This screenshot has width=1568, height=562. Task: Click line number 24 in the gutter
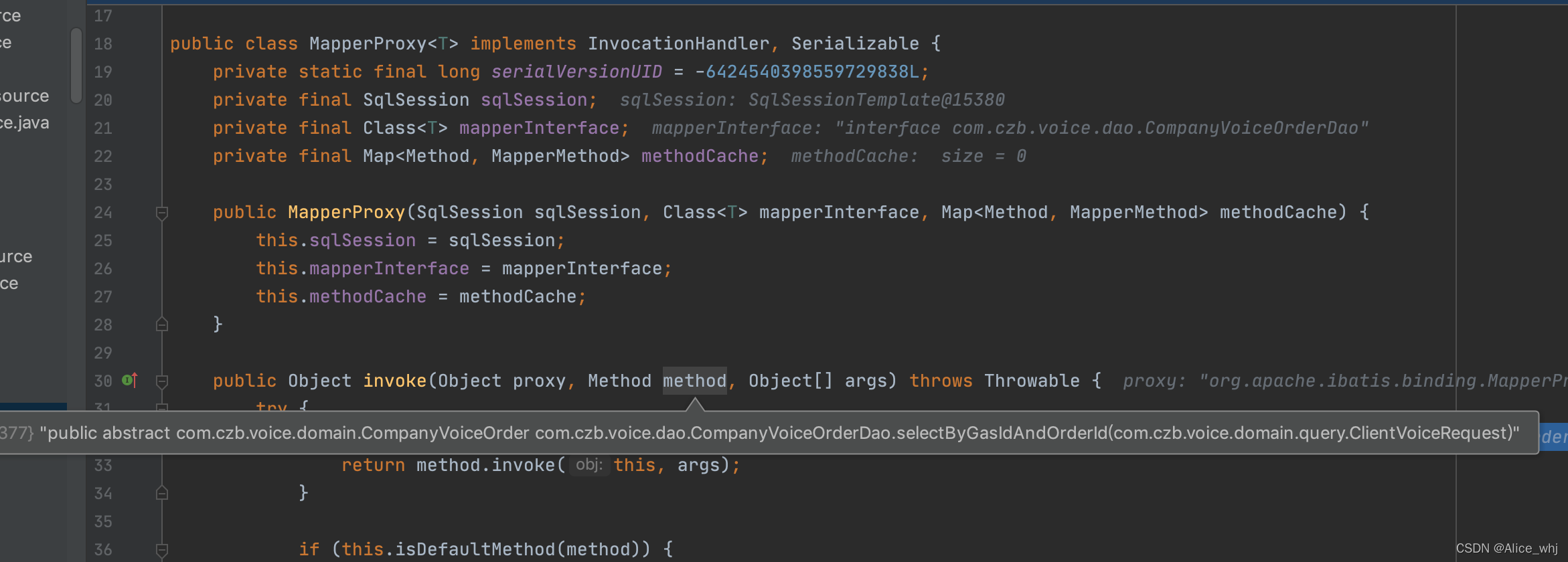pyautogui.click(x=103, y=212)
